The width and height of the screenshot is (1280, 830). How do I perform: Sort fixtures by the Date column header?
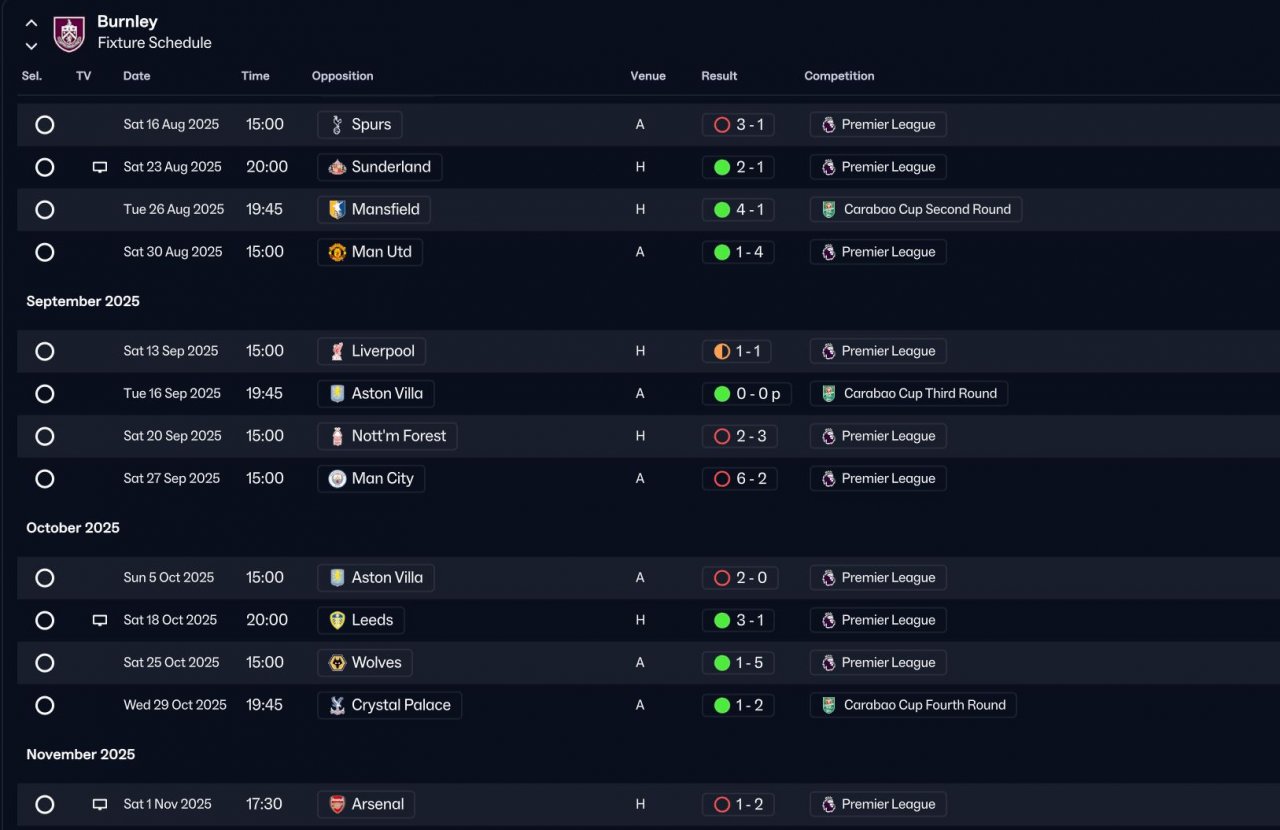(137, 76)
